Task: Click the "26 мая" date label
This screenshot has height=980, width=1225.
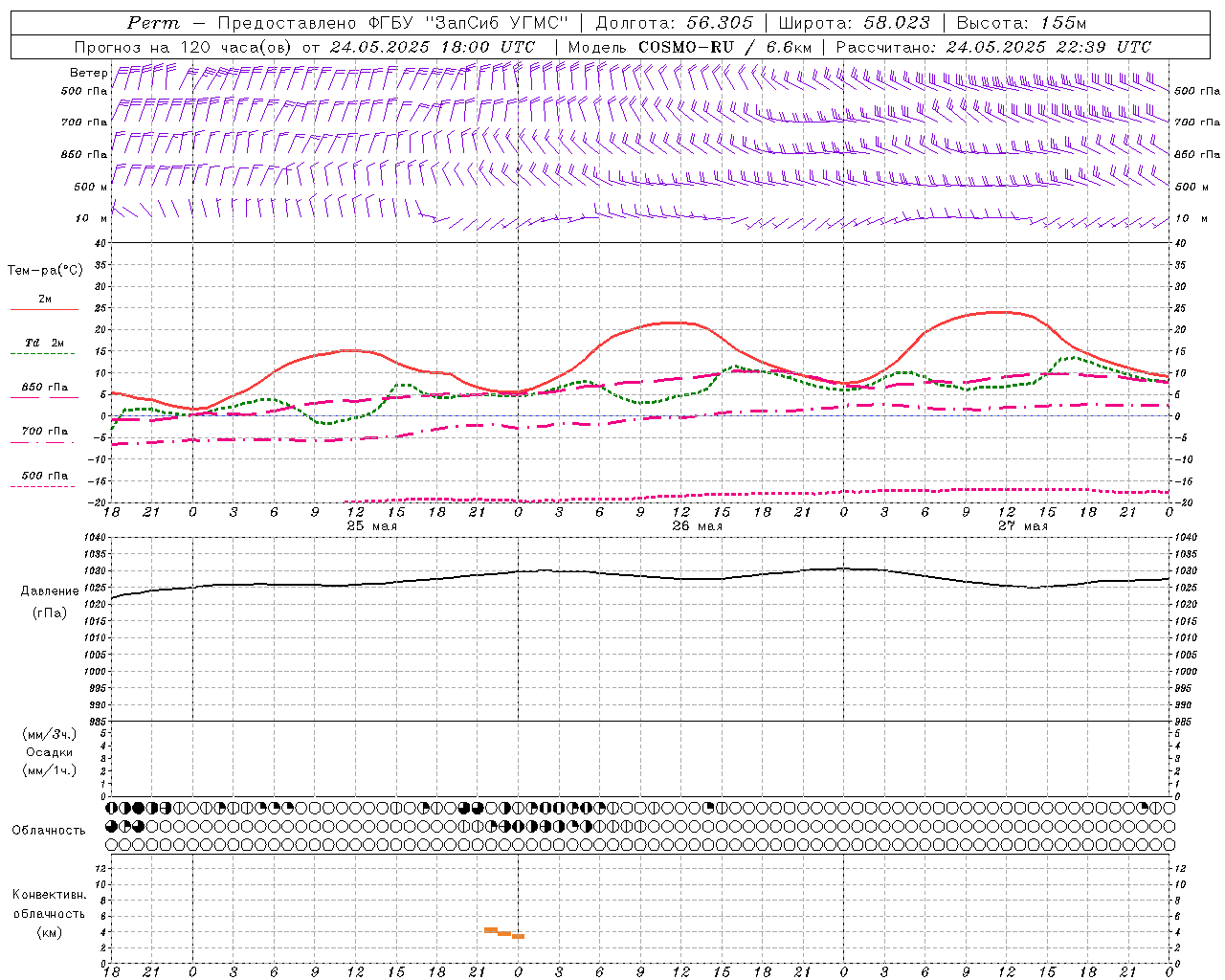Action: (697, 526)
